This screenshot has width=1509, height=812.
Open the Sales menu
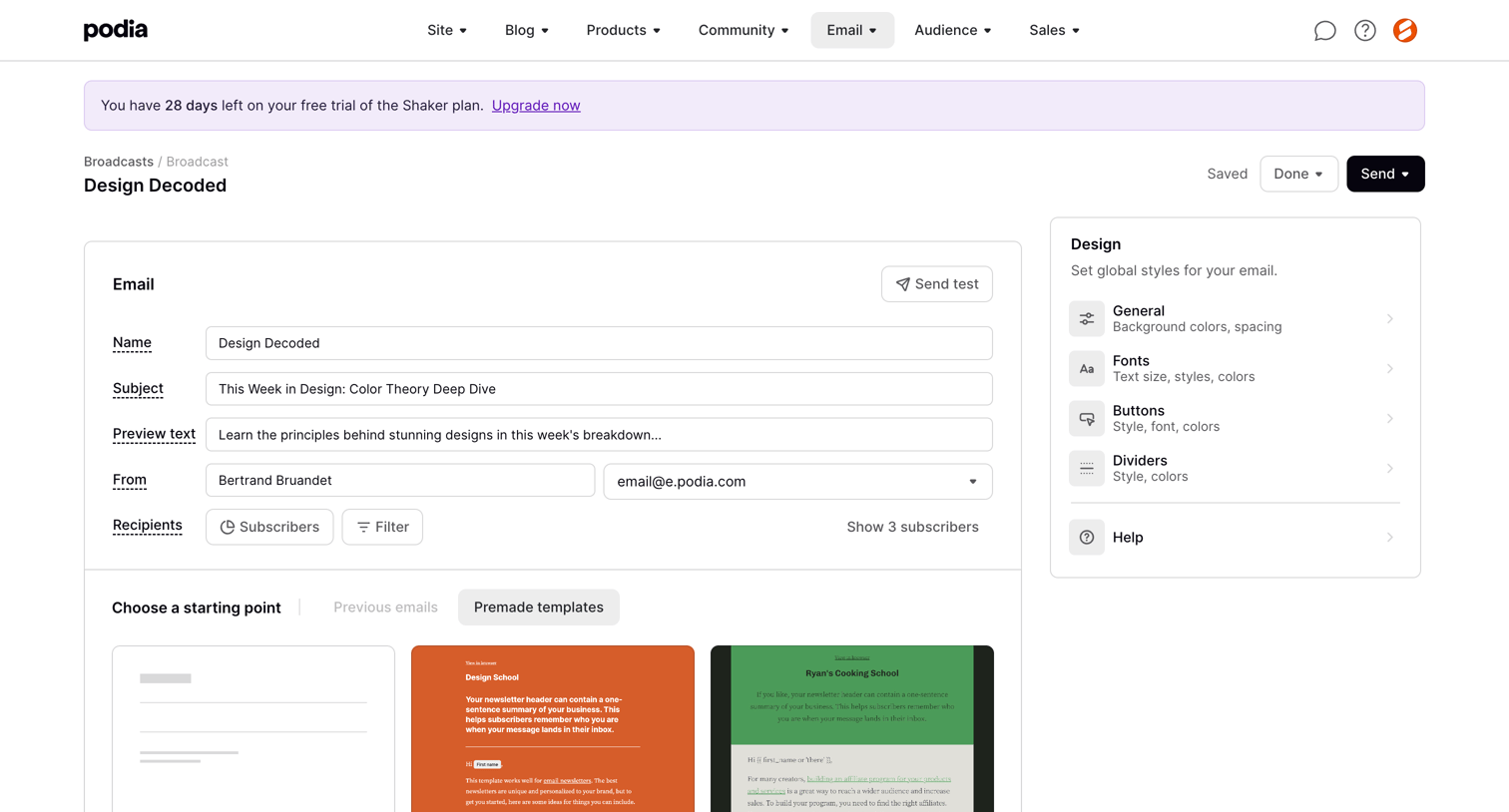(x=1055, y=30)
